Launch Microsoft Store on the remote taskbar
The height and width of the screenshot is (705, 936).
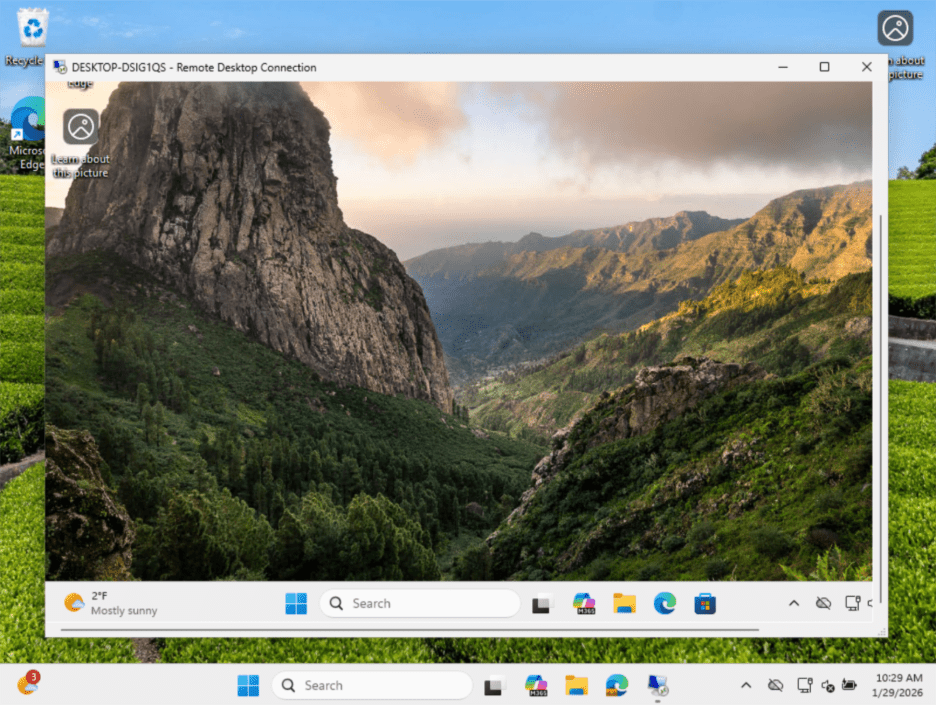coord(705,603)
